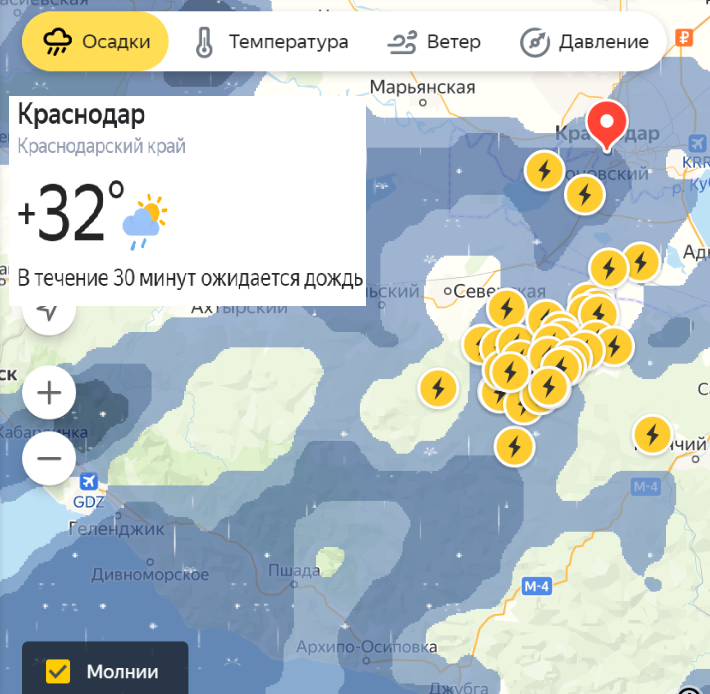710x694 pixels.
Task: Click the KRR airport icon
Action: coord(697,144)
